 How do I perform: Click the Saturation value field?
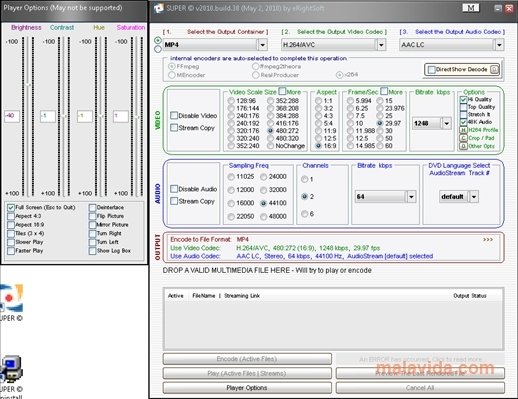(x=121, y=116)
